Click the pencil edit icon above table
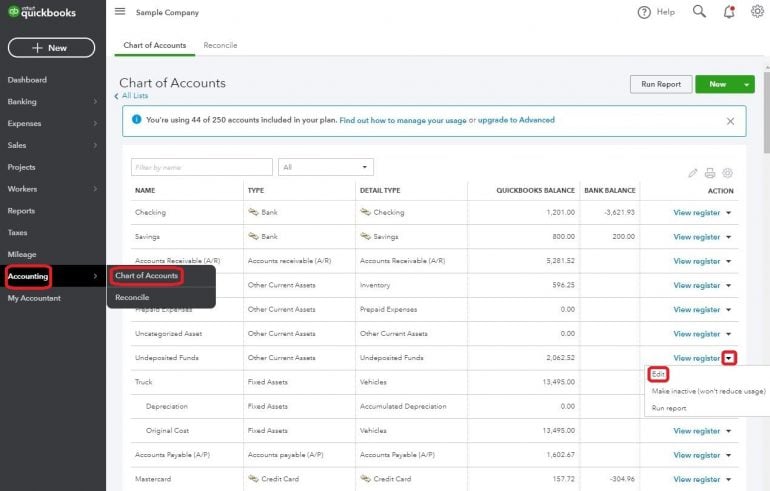The image size is (770, 491). click(x=693, y=173)
